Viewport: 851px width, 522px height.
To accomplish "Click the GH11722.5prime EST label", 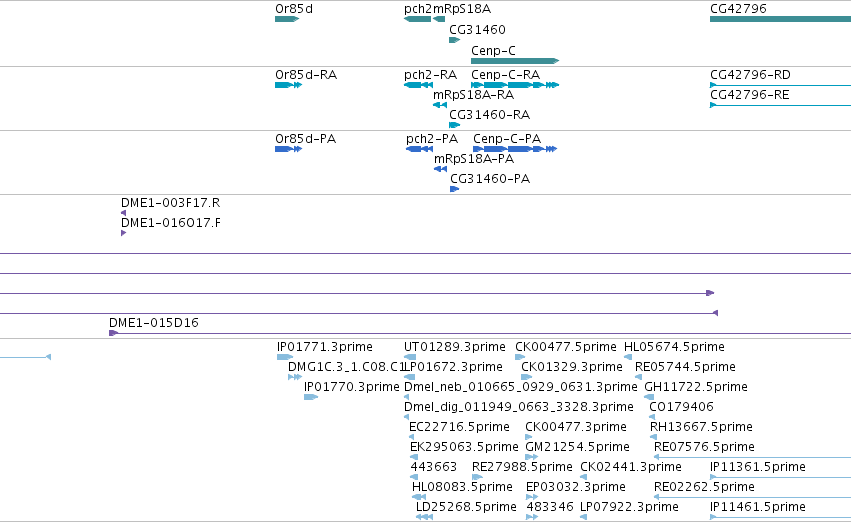I will pos(696,387).
